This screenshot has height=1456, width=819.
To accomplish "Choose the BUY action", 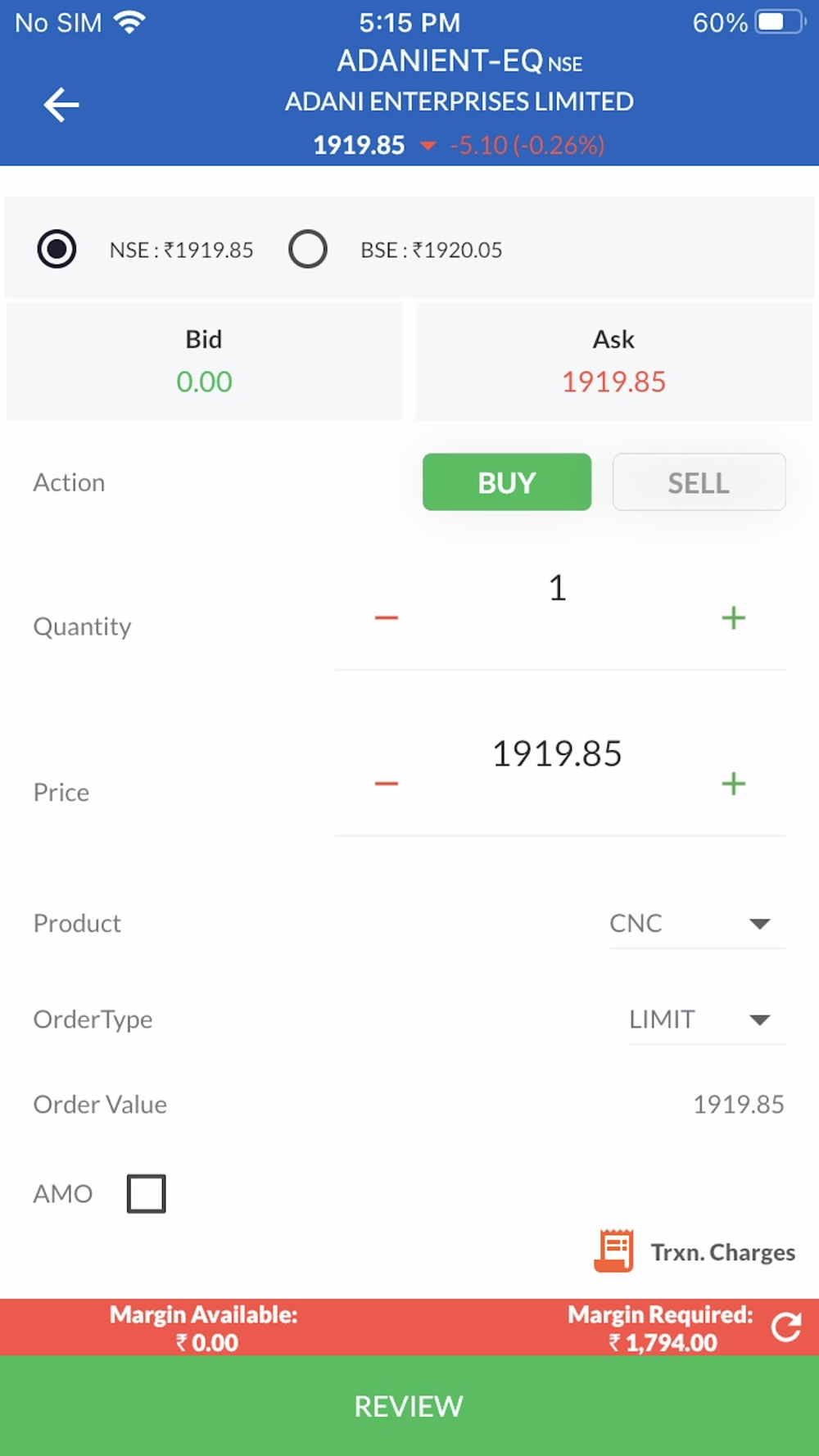I will (507, 482).
